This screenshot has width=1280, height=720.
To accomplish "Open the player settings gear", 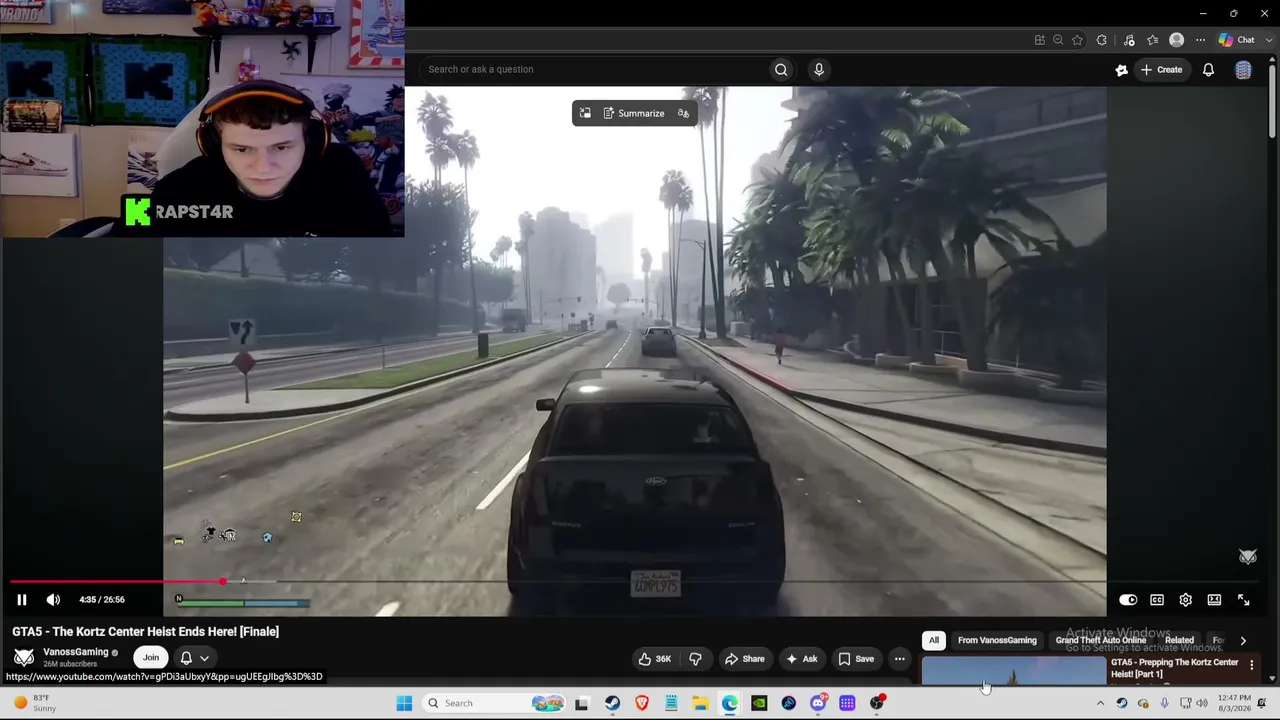I will pos(1185,600).
